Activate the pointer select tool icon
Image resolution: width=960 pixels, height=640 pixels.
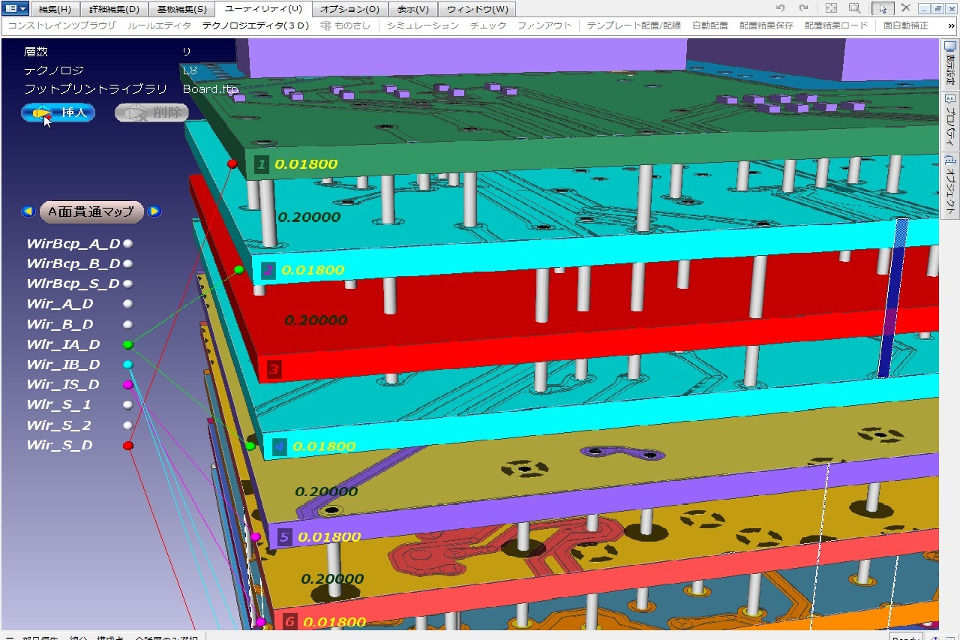pyautogui.click(x=881, y=8)
